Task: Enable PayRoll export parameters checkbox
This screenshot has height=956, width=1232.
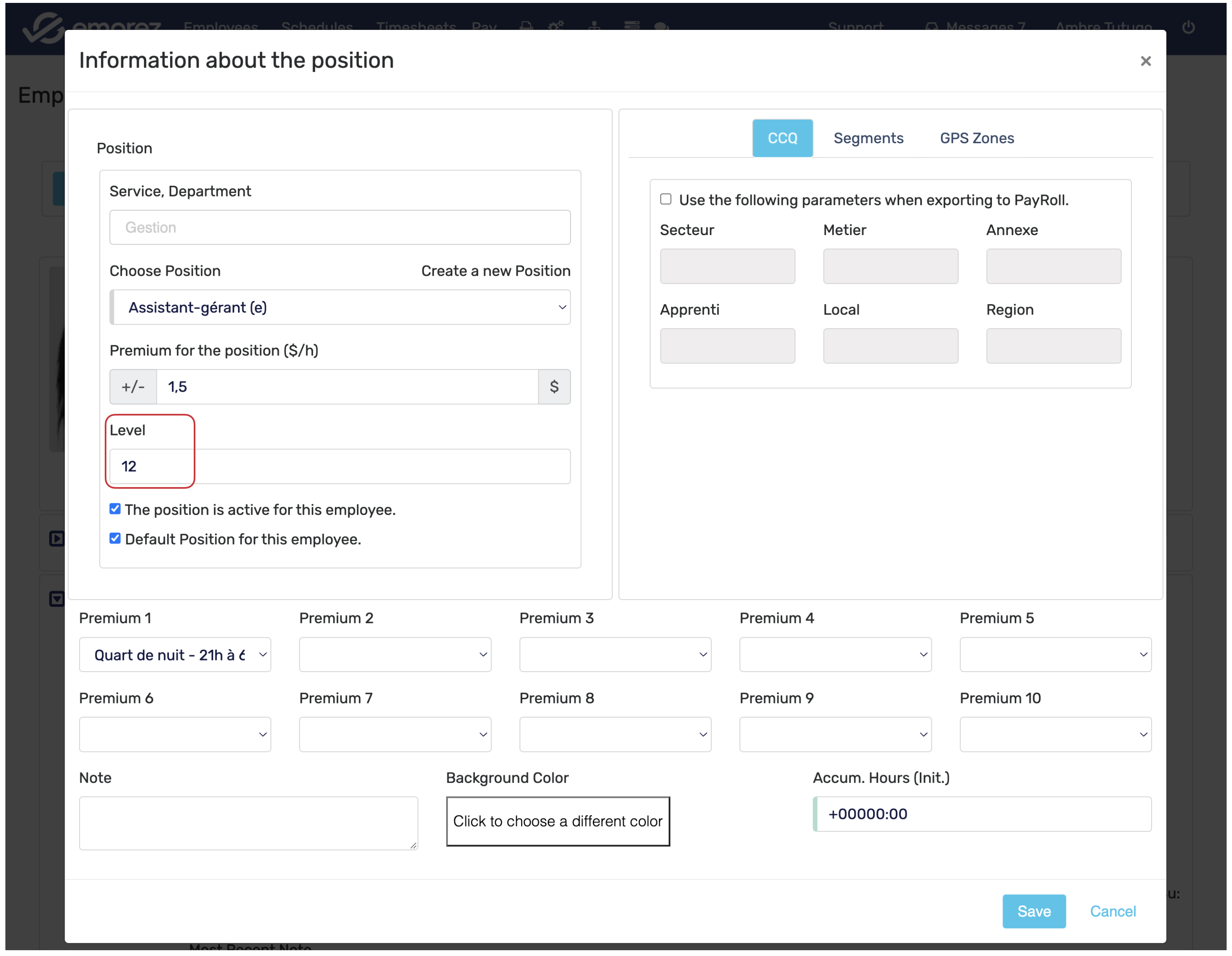Action: click(x=666, y=199)
